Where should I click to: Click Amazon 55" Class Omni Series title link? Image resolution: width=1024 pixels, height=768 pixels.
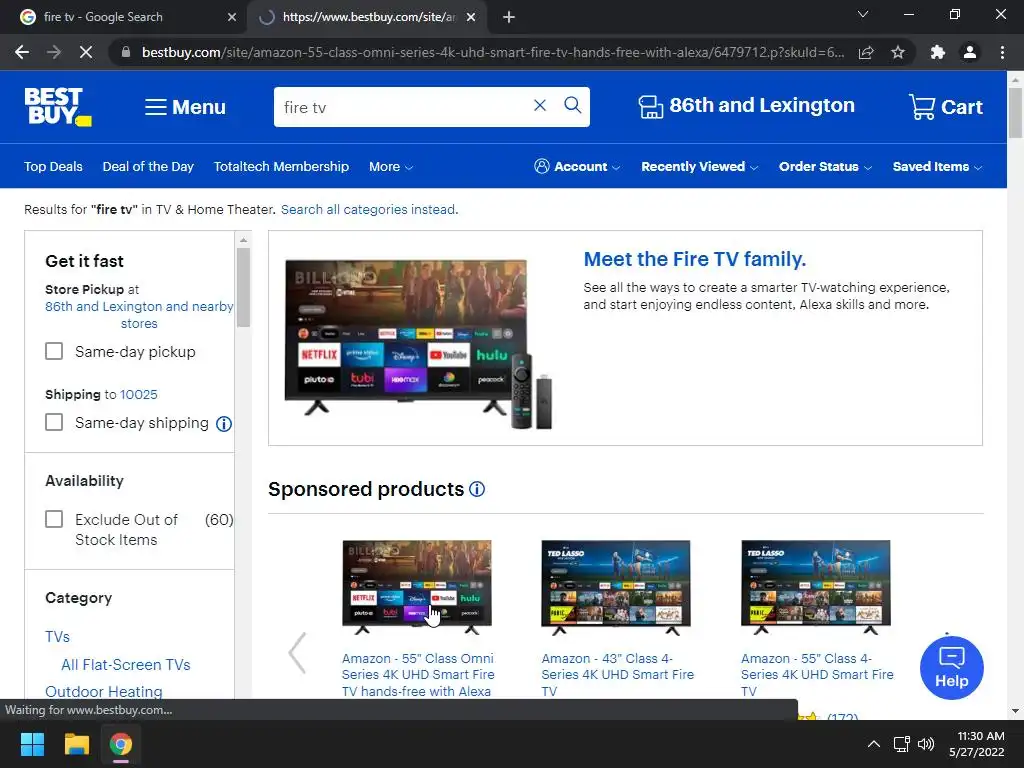click(418, 675)
